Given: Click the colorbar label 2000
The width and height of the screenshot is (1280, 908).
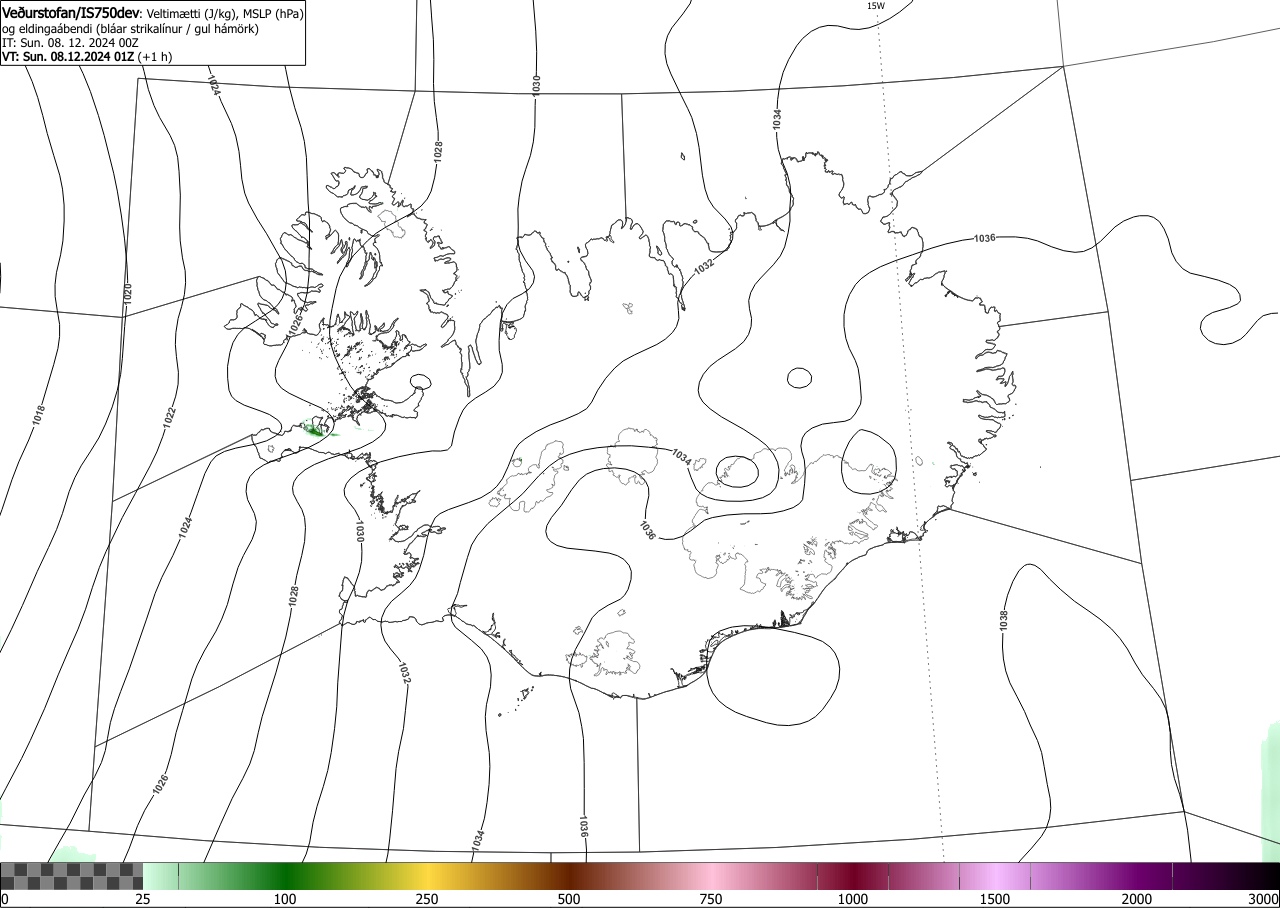Looking at the screenshot, I should tap(1137, 899).
